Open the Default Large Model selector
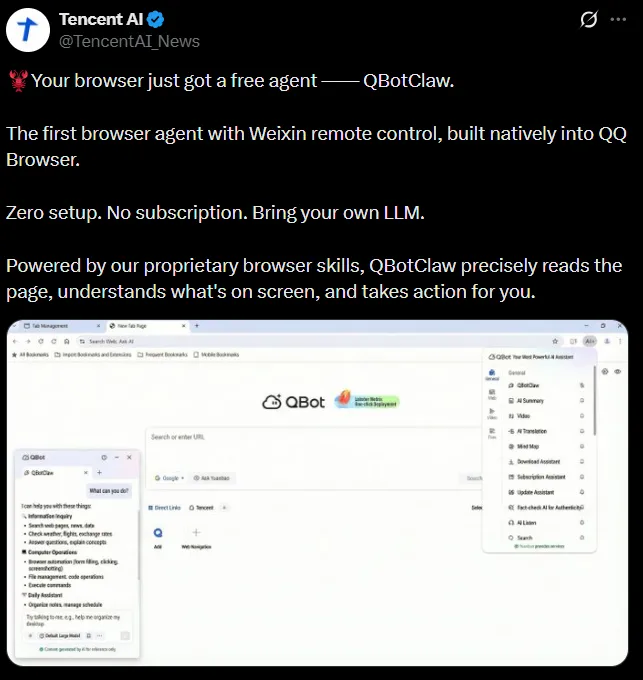 60,635
